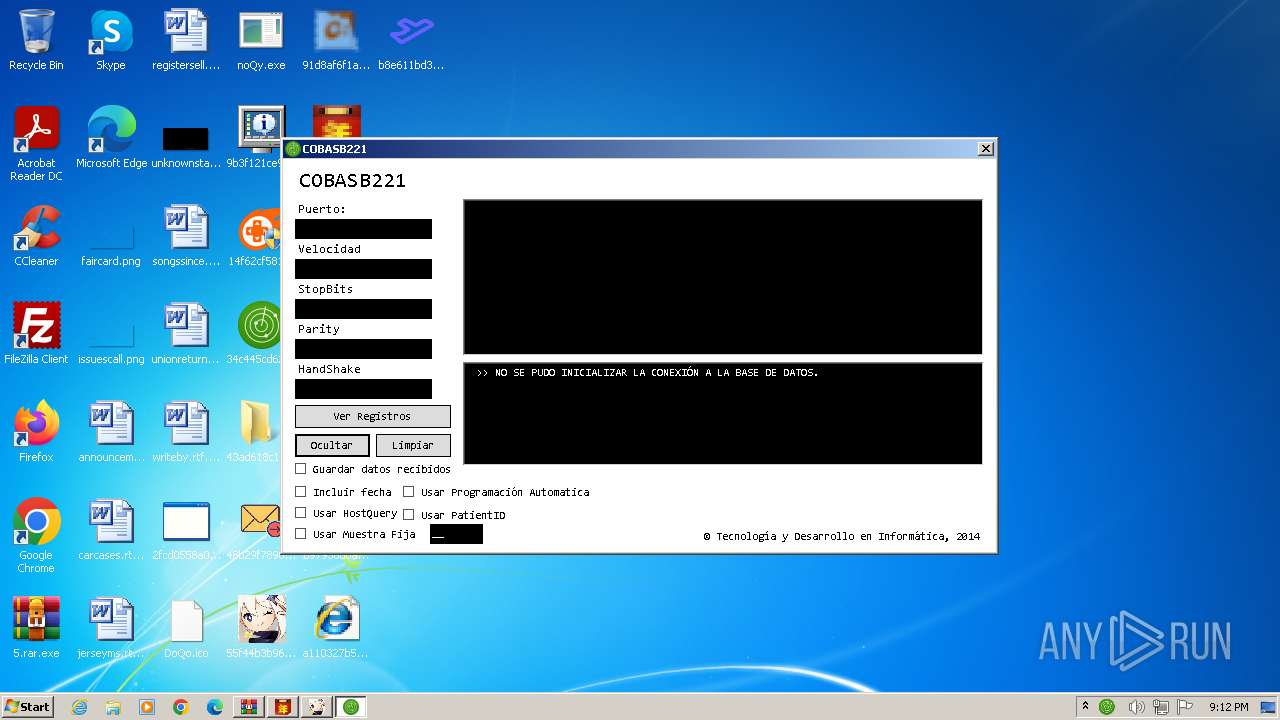Launch Google Chrome from the desktop
Screen dimensions: 1280x720
[x=36, y=535]
